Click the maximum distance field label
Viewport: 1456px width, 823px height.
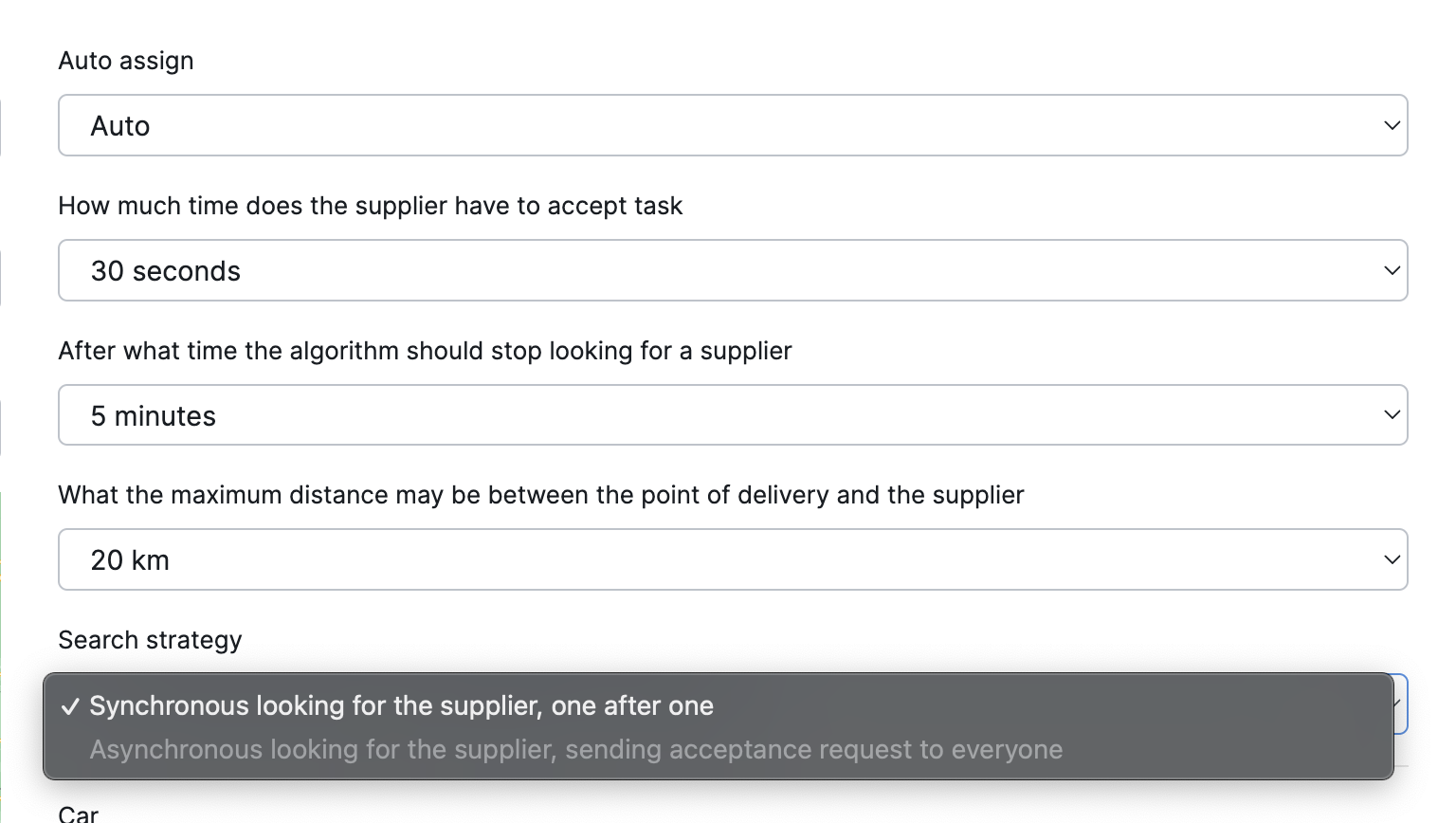540,495
